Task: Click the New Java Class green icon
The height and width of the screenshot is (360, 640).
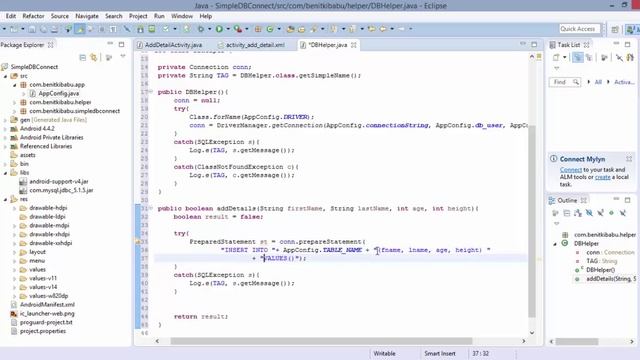Action: pos(270,29)
